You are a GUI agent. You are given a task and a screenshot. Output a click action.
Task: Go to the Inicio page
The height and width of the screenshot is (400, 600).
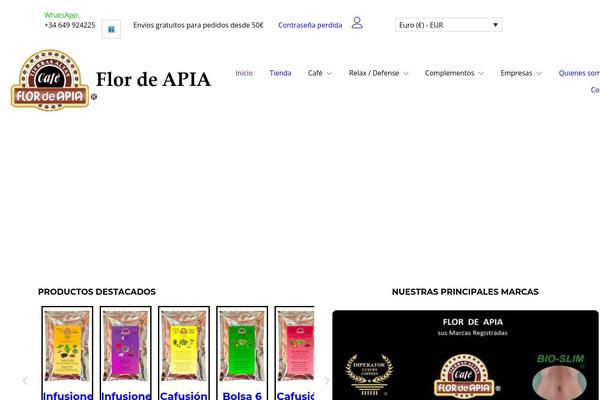[244, 73]
